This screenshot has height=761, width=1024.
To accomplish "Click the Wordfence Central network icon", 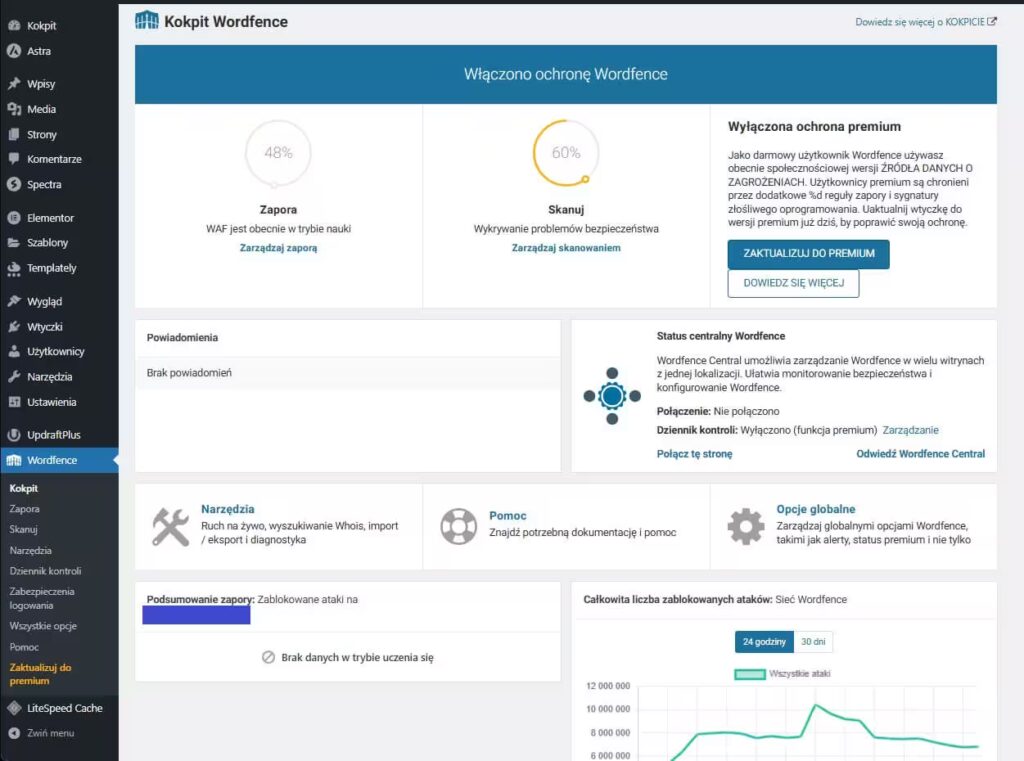I will (612, 396).
